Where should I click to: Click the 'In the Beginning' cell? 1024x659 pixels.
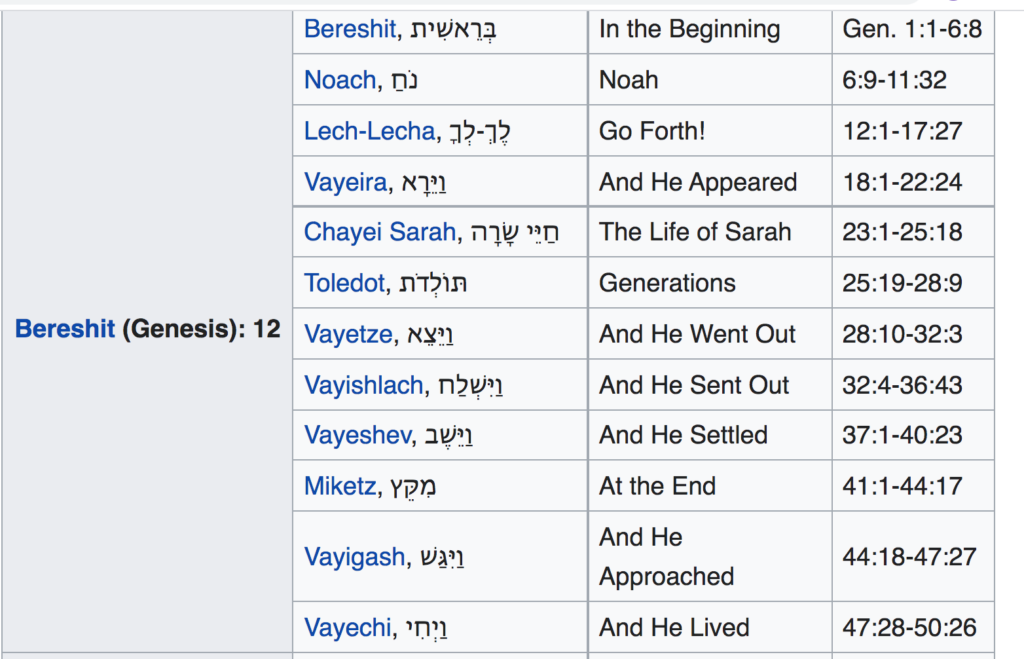click(689, 29)
